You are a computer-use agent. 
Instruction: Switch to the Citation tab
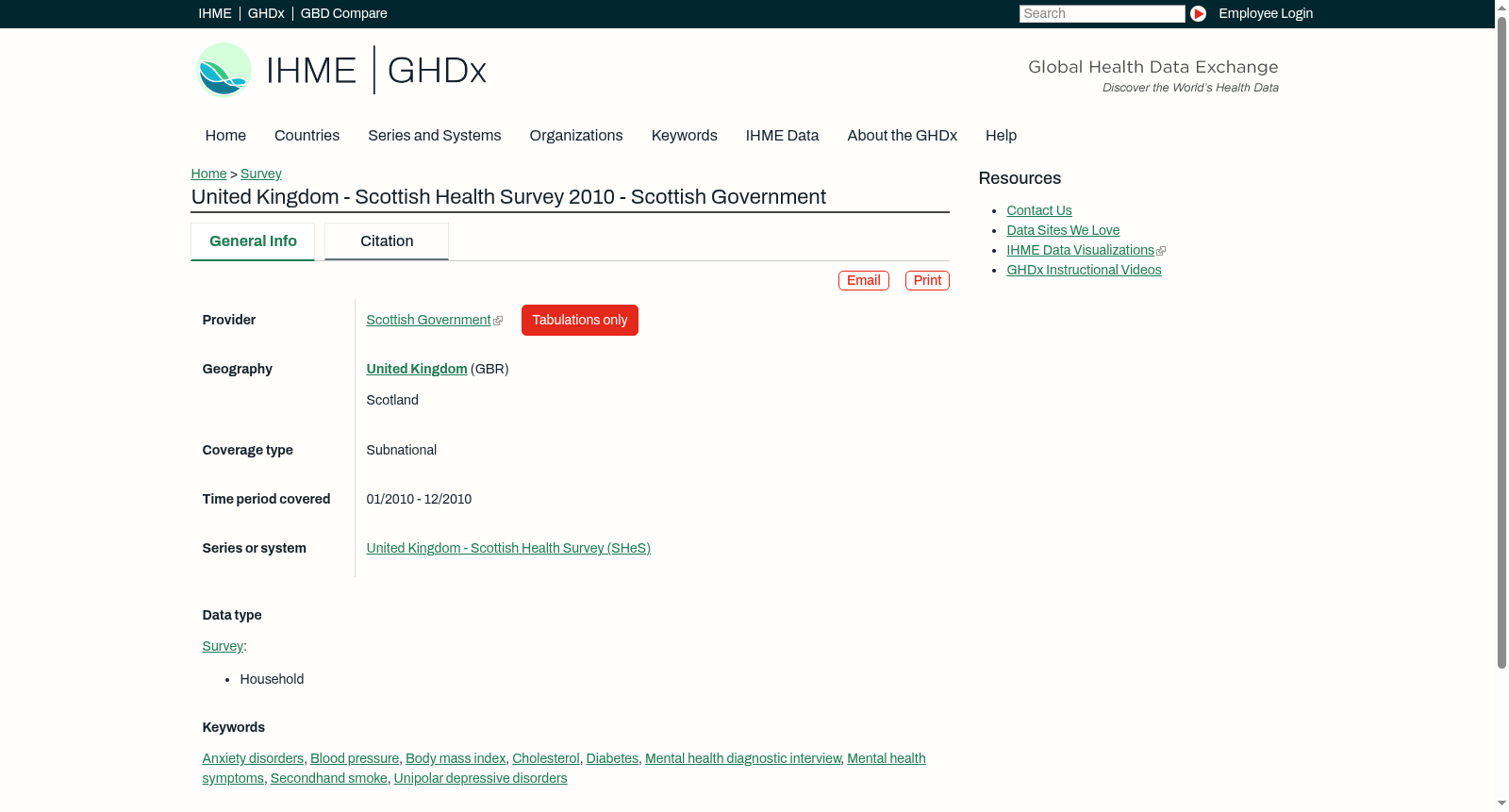[387, 241]
